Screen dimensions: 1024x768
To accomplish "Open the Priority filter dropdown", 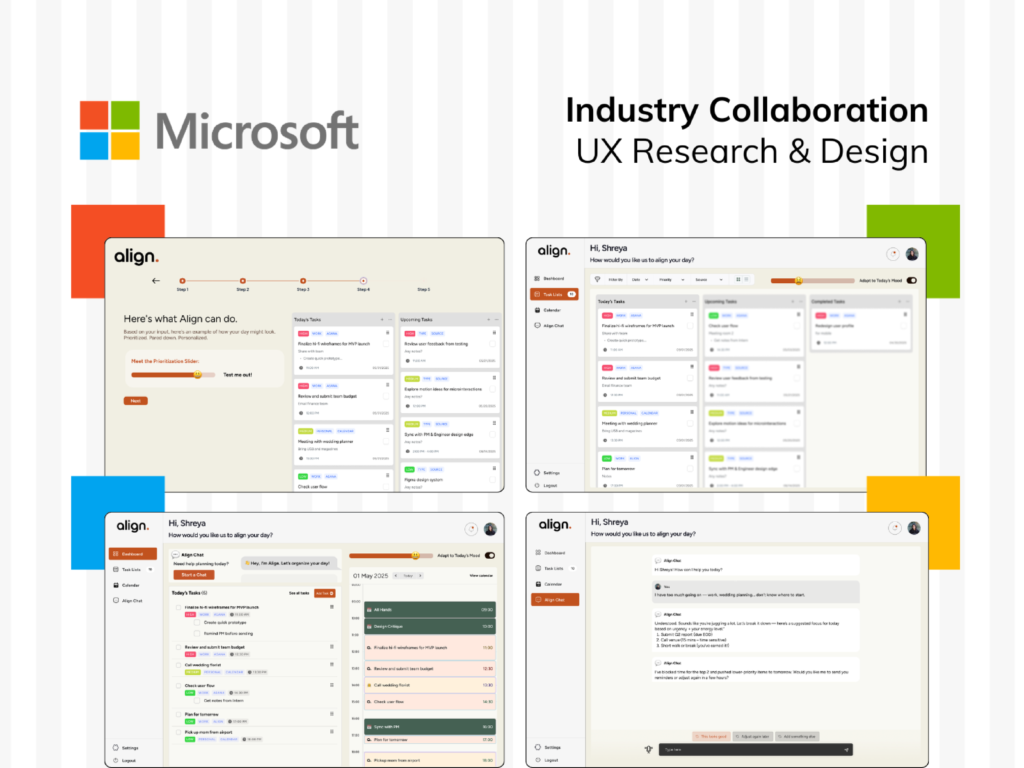I will [x=671, y=280].
